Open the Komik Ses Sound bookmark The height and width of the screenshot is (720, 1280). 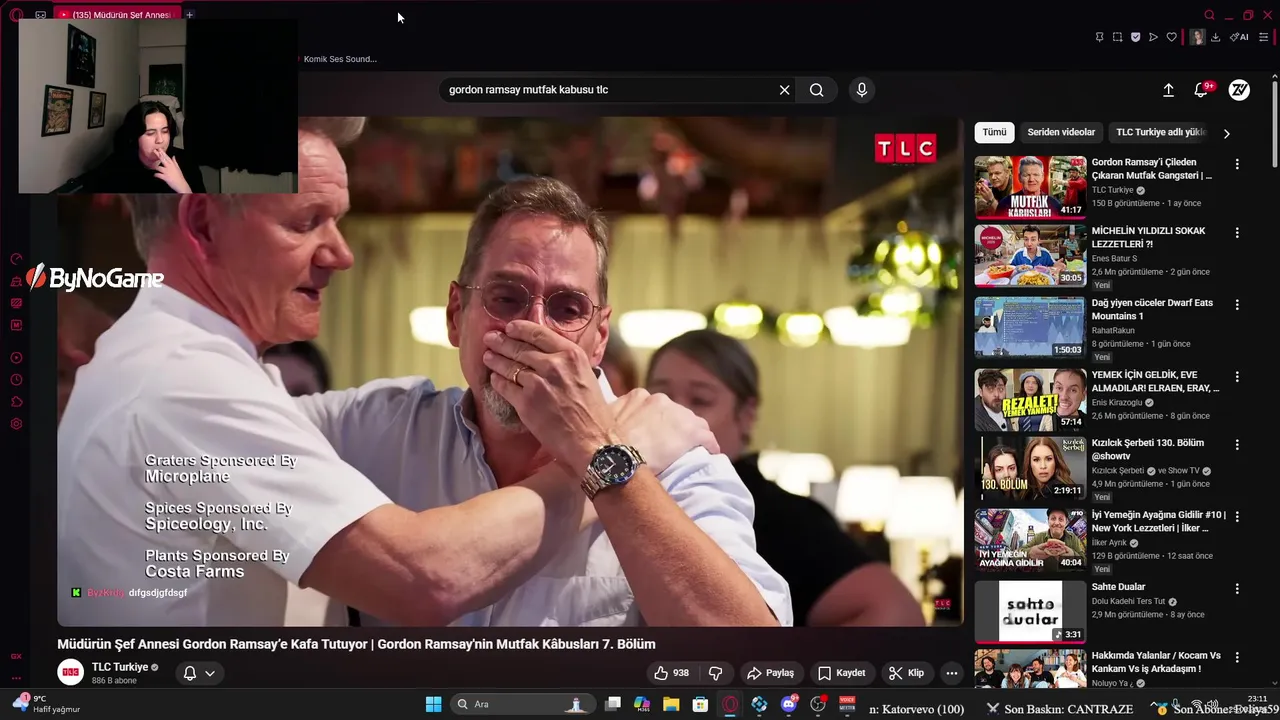point(340,59)
